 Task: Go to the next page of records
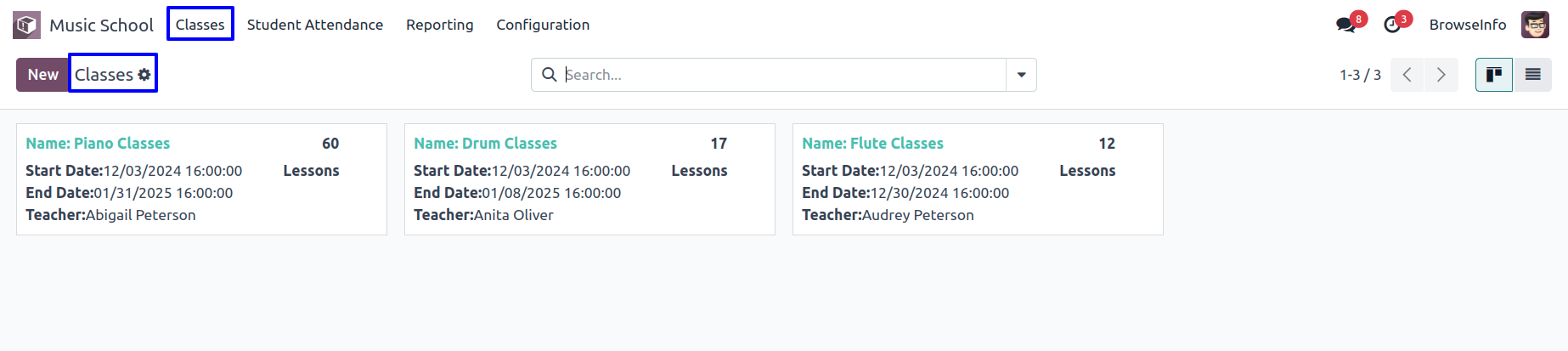pos(1441,75)
